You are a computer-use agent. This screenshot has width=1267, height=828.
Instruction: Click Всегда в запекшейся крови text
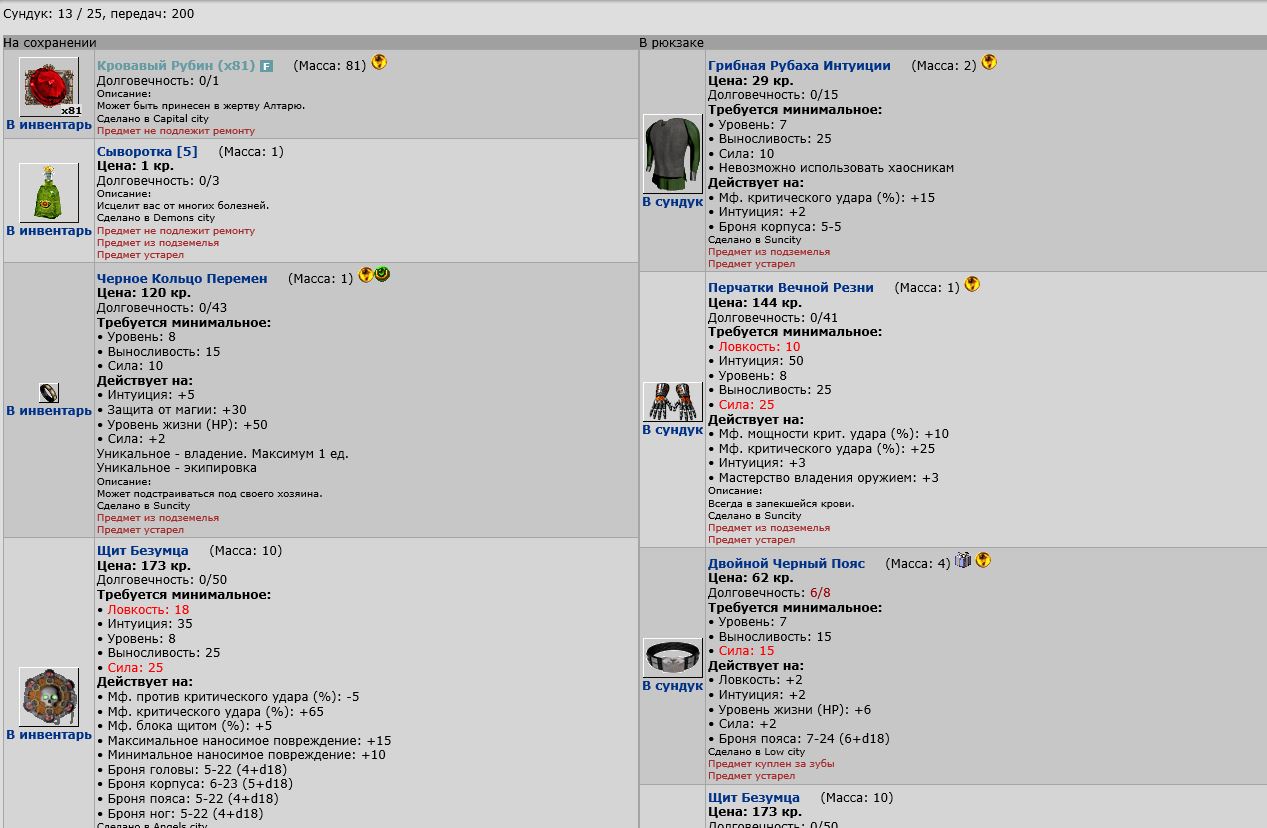pyautogui.click(x=781, y=504)
